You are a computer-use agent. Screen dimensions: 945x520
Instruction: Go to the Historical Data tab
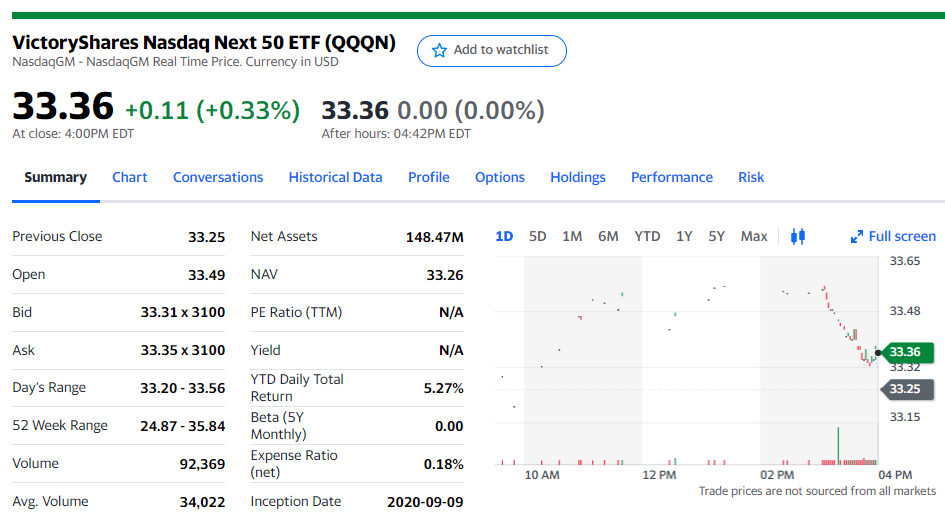336,177
